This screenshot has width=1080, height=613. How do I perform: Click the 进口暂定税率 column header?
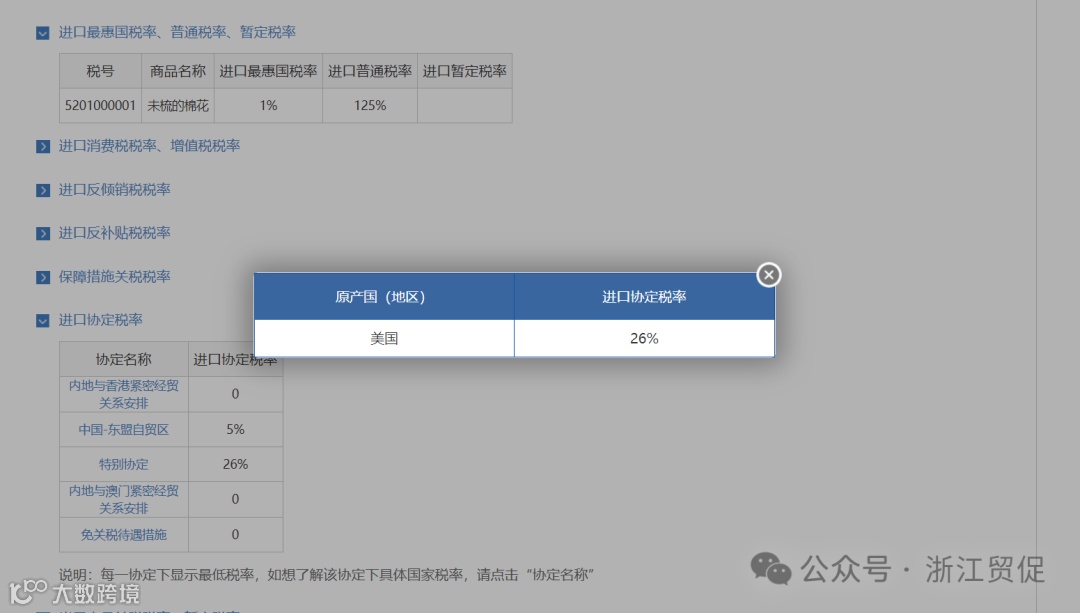pyautogui.click(x=465, y=71)
